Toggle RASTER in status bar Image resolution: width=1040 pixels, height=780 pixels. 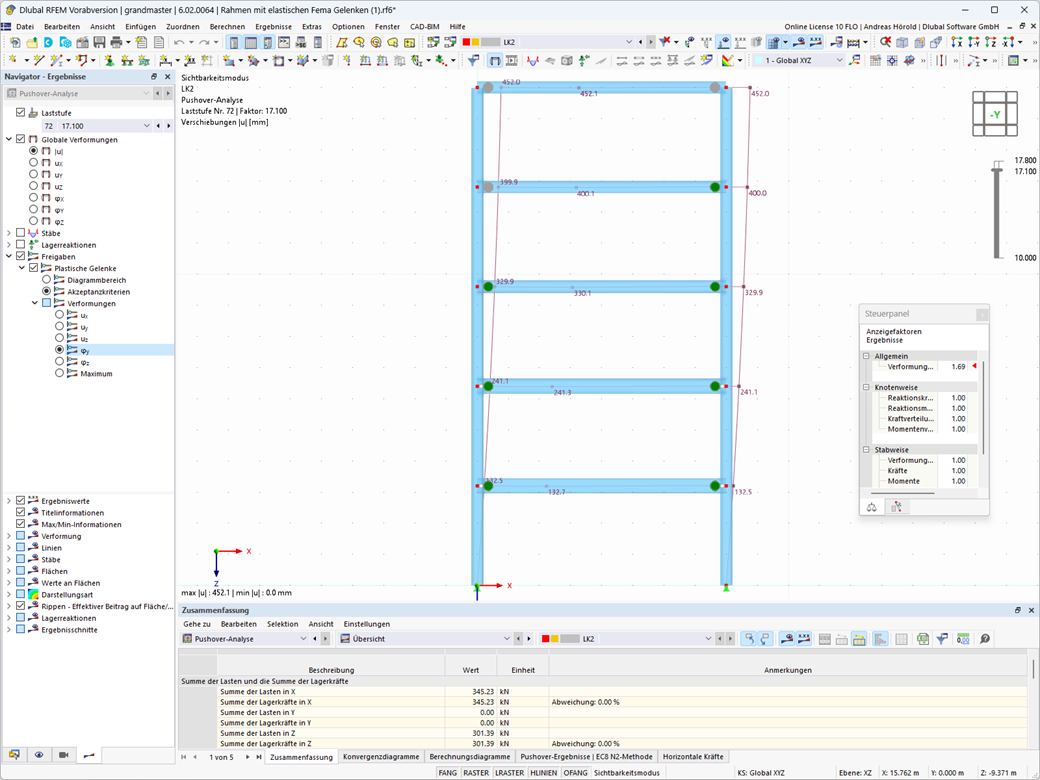(x=476, y=773)
